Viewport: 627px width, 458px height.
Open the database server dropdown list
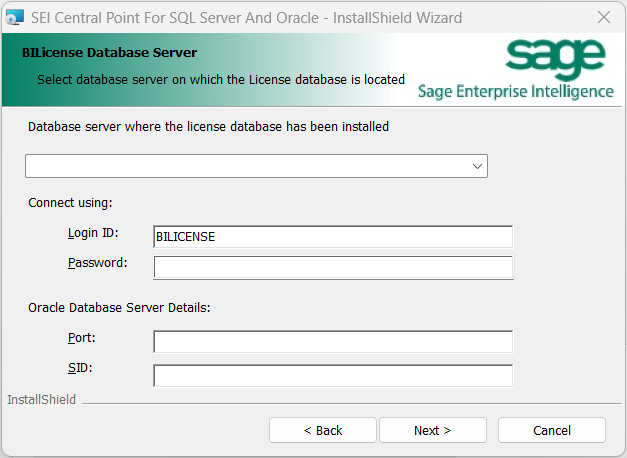coord(477,166)
